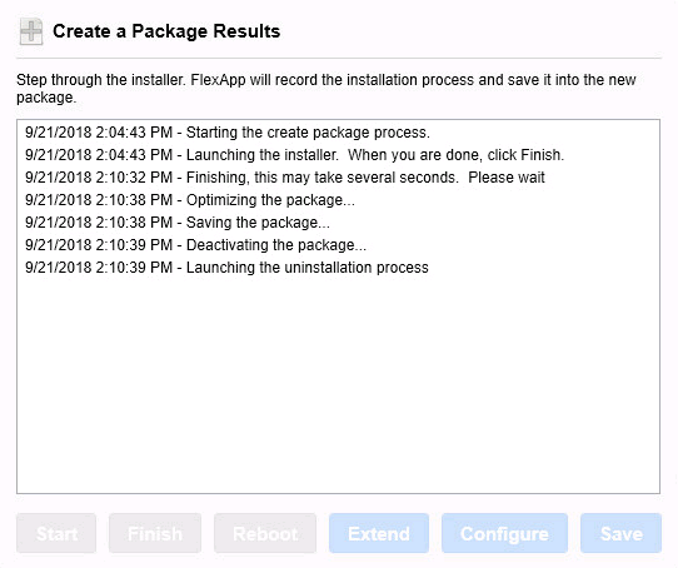Click the empty area of the results log box
Screen dimensions: 678x568
(x=338, y=385)
